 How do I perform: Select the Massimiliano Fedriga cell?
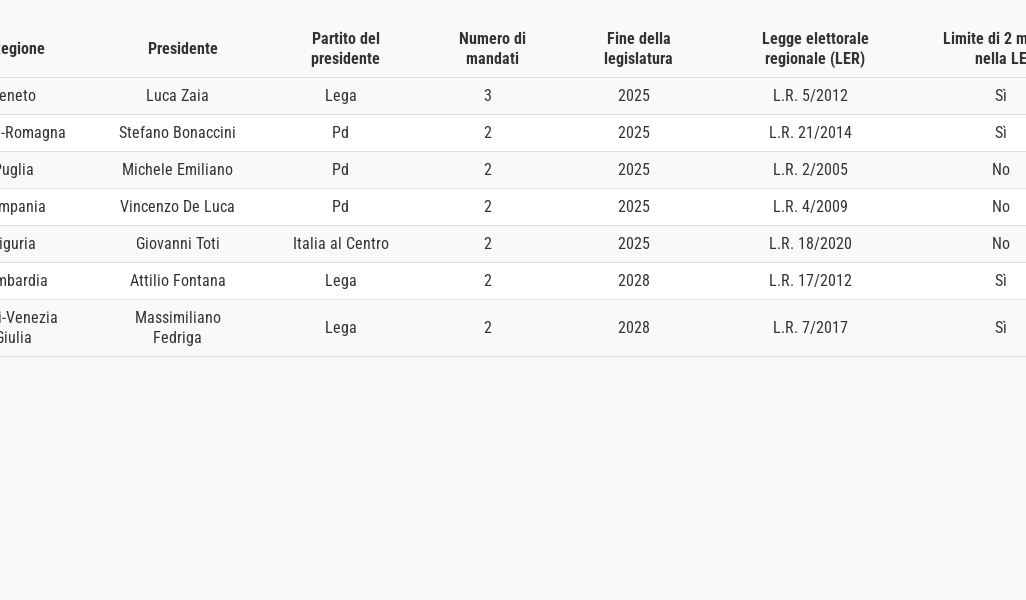point(177,328)
